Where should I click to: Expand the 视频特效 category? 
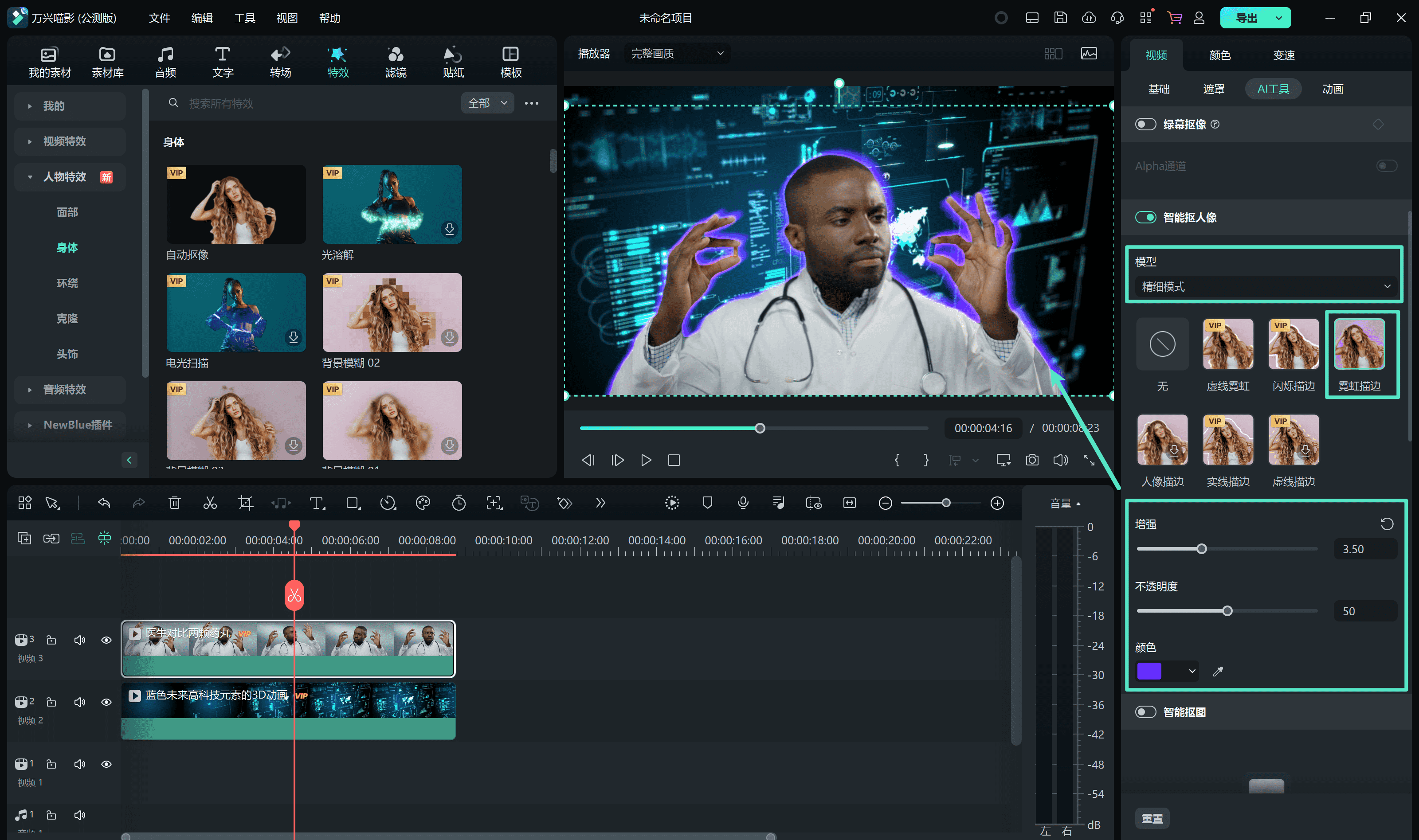[65, 141]
